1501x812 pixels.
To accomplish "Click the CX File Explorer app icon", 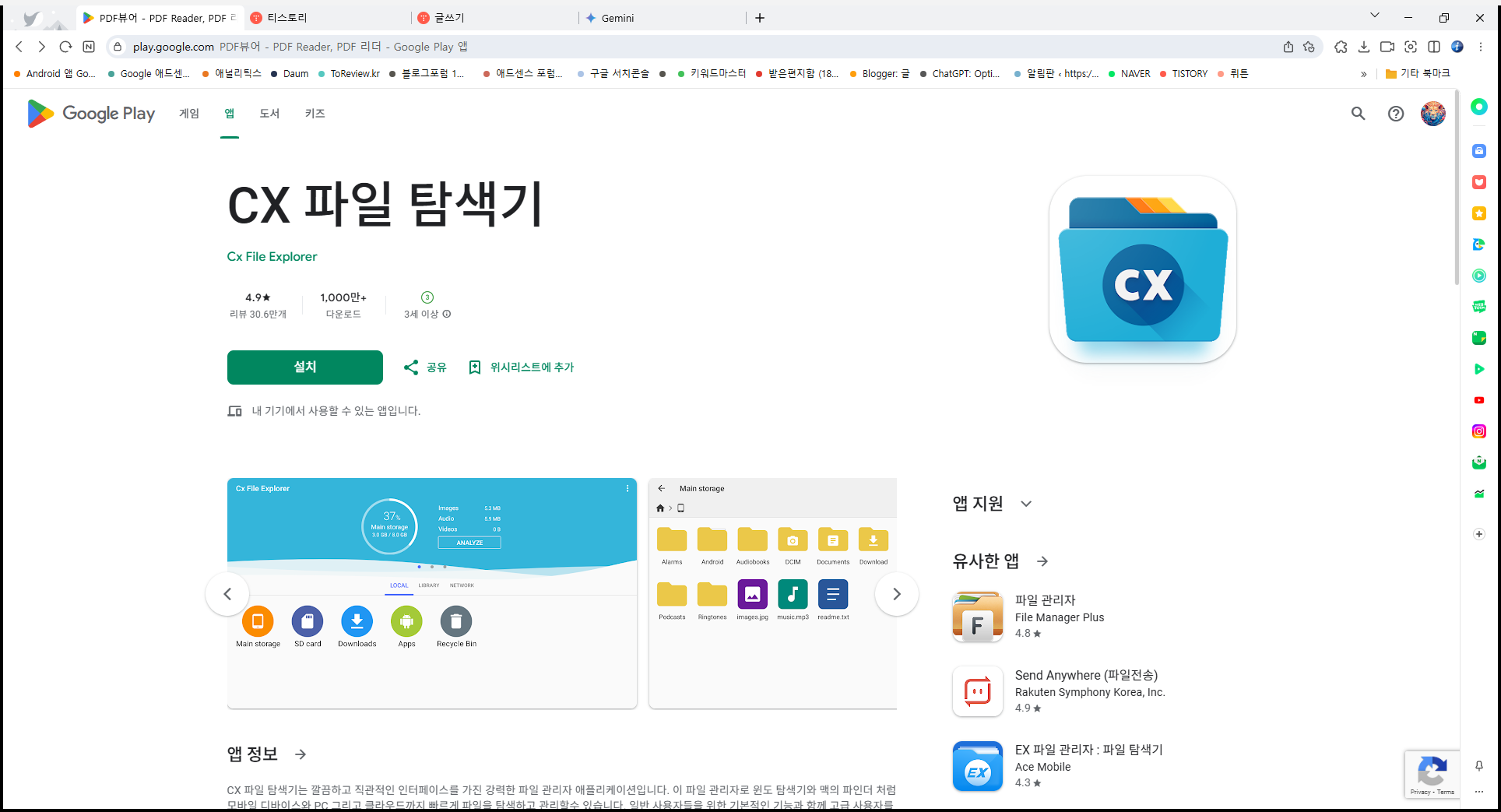I will pos(1143,269).
